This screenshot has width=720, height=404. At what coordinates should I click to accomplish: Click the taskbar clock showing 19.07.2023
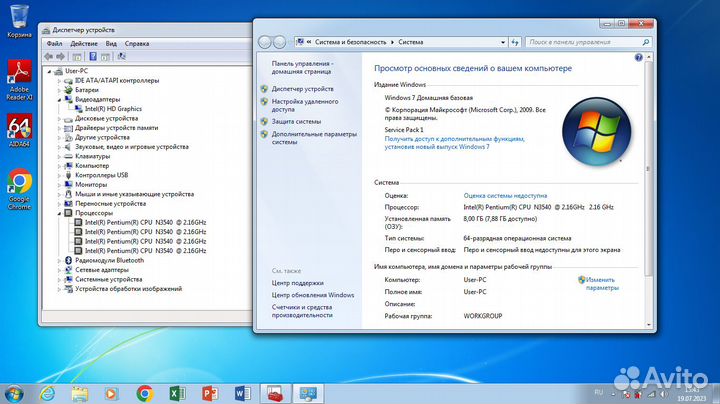tap(691, 394)
